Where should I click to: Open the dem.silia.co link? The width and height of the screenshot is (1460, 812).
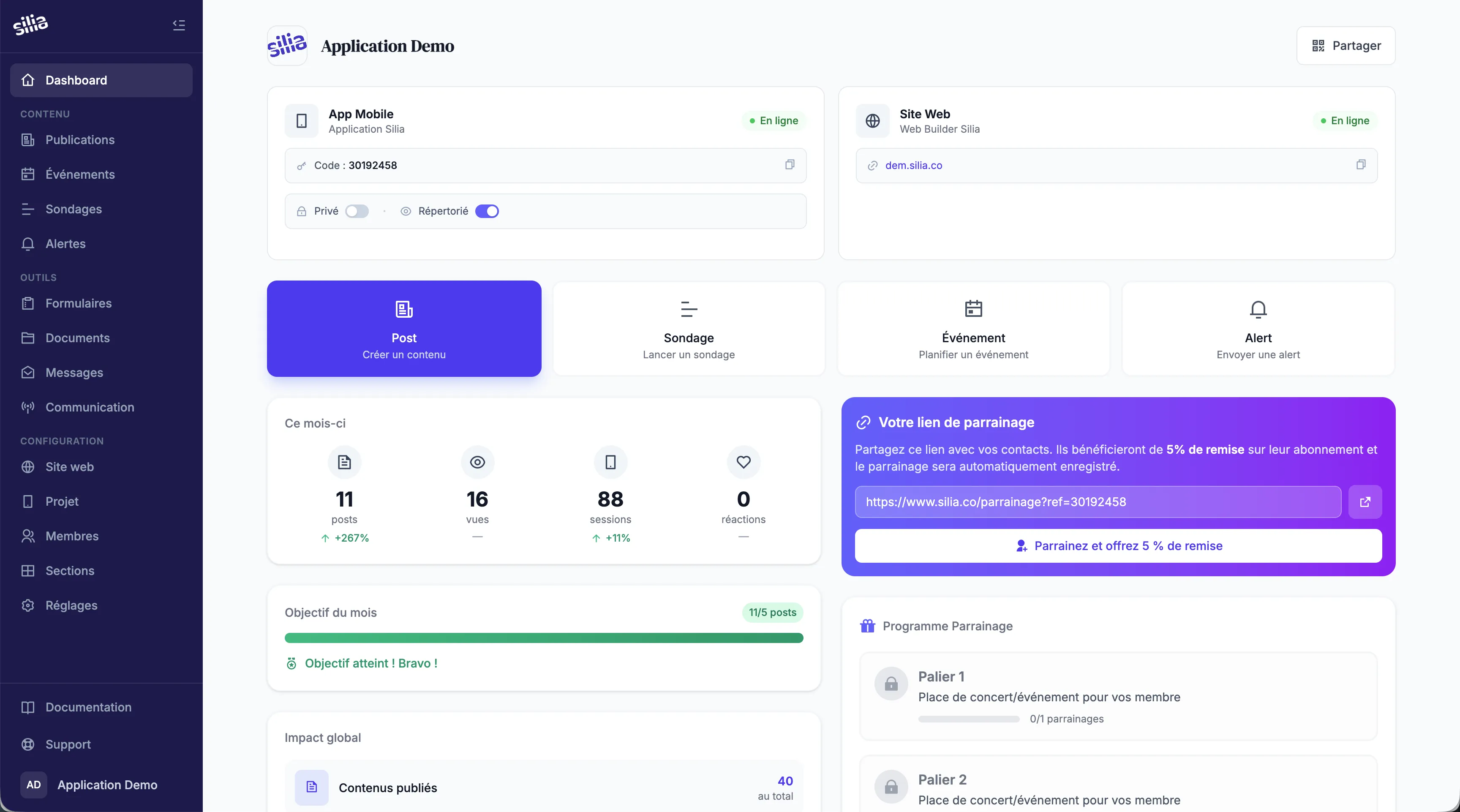pos(914,166)
